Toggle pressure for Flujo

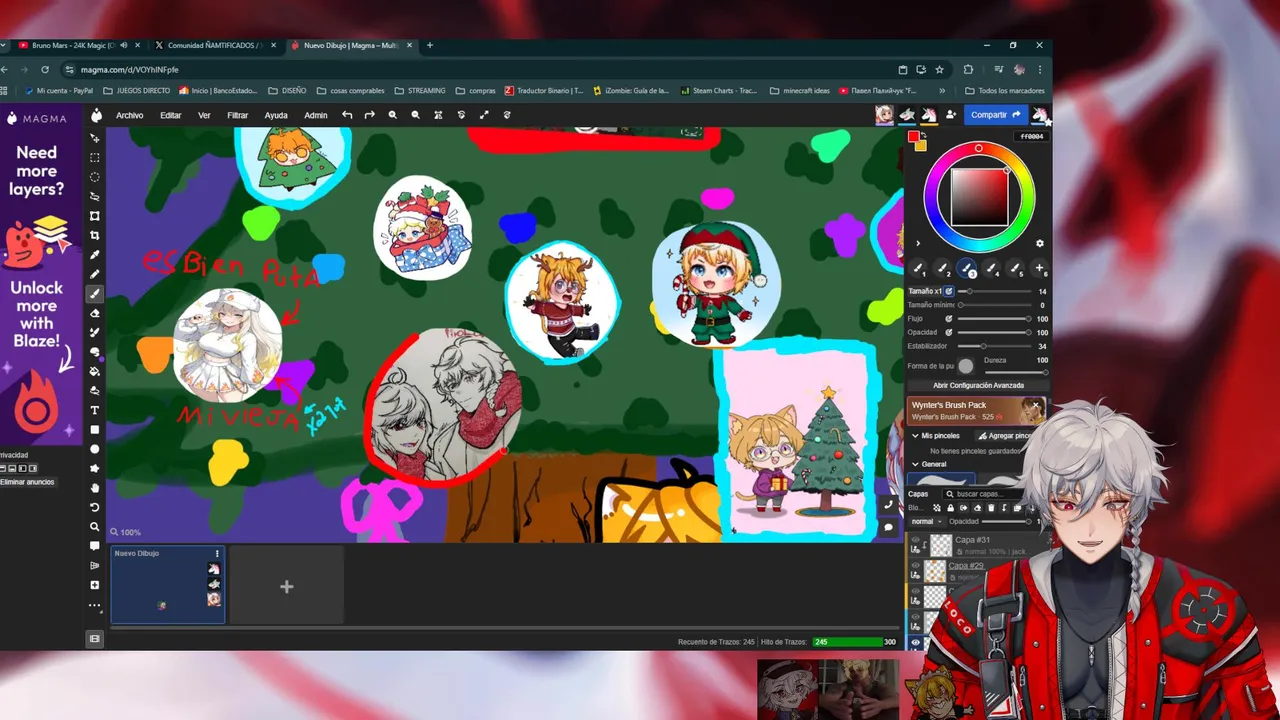tap(949, 319)
